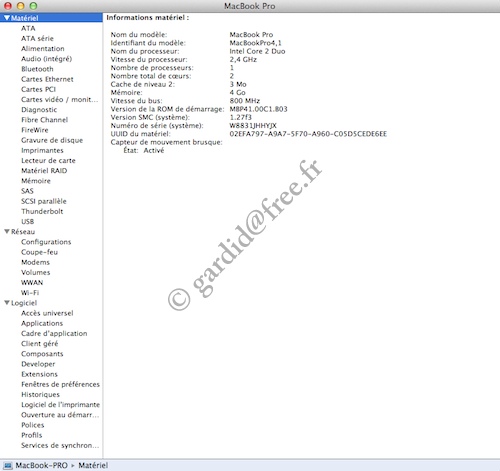This screenshot has height=471, width=500.
Task: Open the Alimentation entry
Action: coord(43,49)
